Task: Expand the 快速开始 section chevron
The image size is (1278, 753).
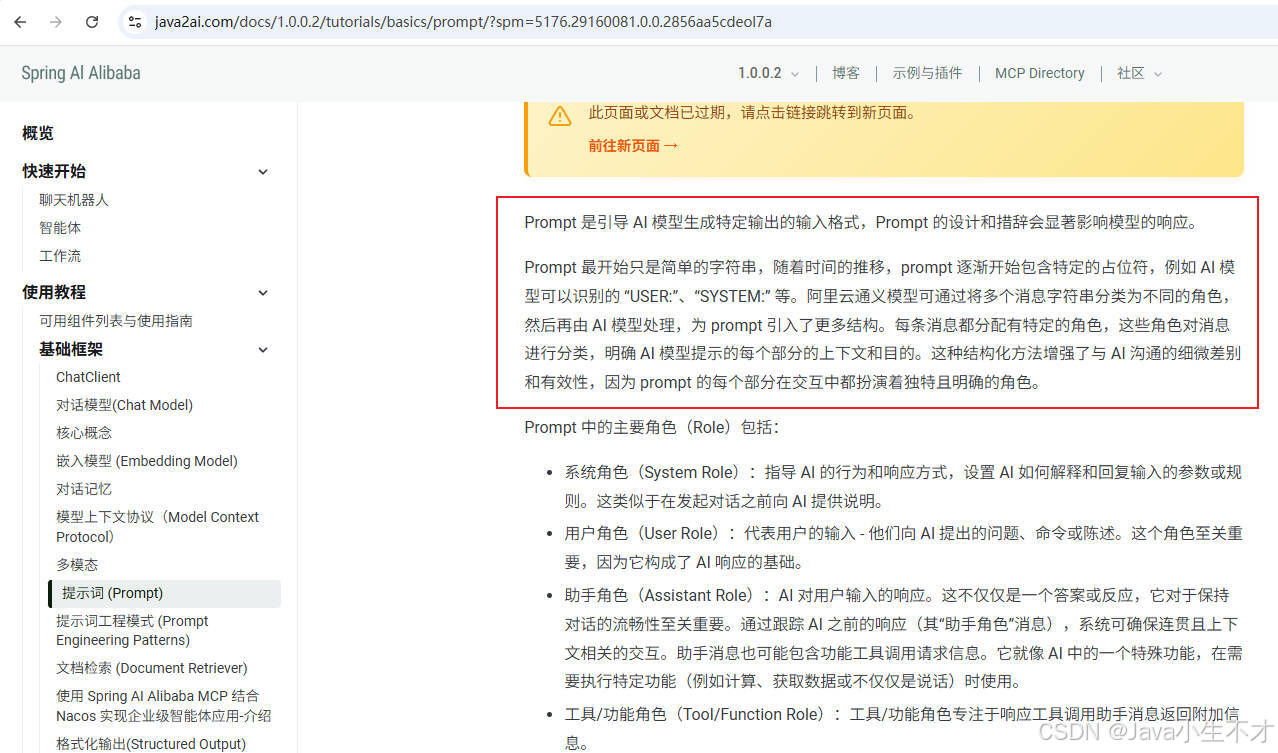Action: click(262, 171)
